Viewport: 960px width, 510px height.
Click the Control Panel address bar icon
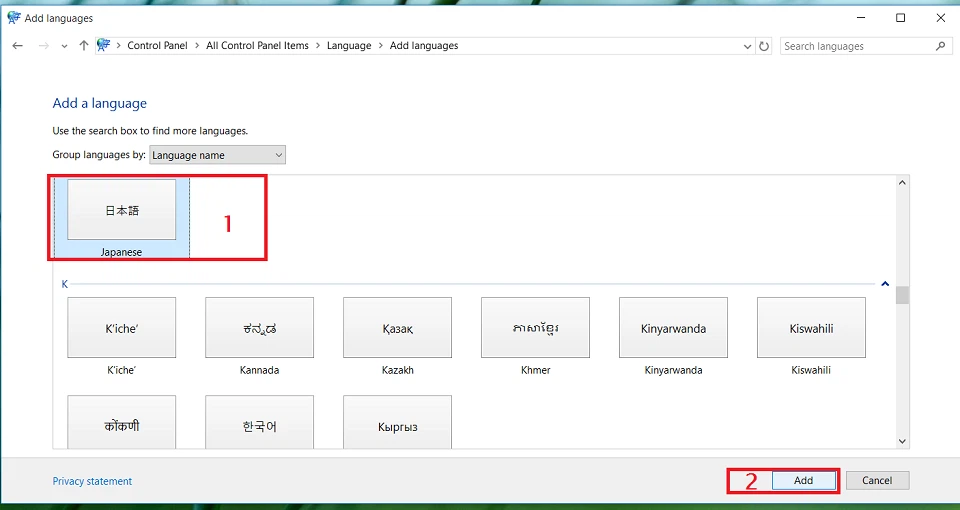click(x=103, y=46)
